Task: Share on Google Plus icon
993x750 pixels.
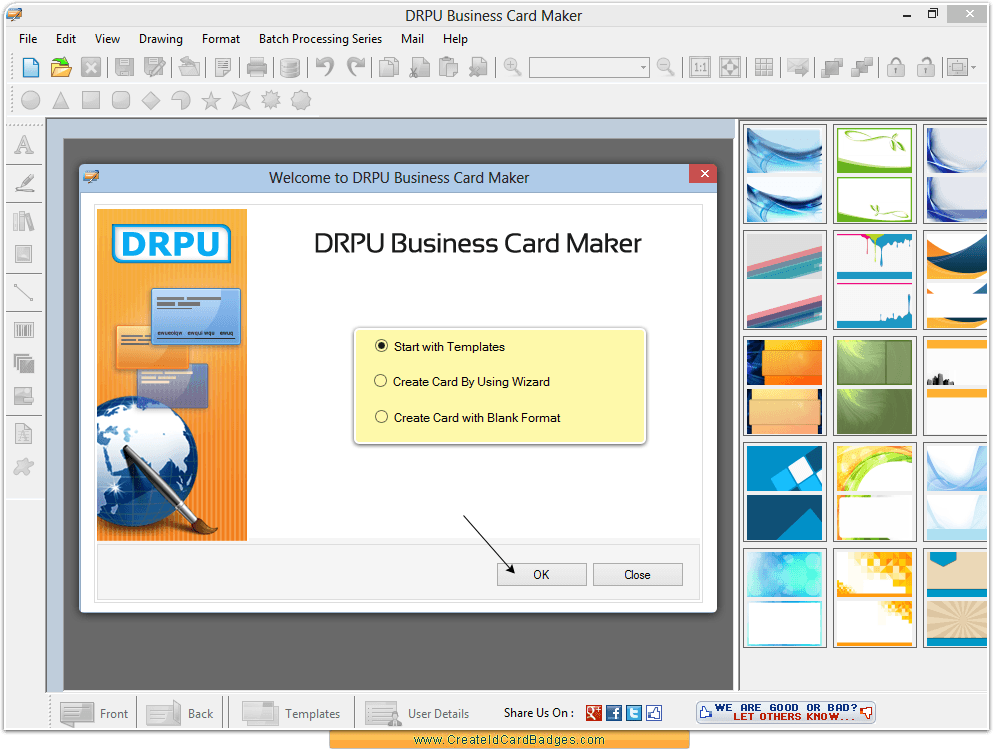Action: coord(593,713)
